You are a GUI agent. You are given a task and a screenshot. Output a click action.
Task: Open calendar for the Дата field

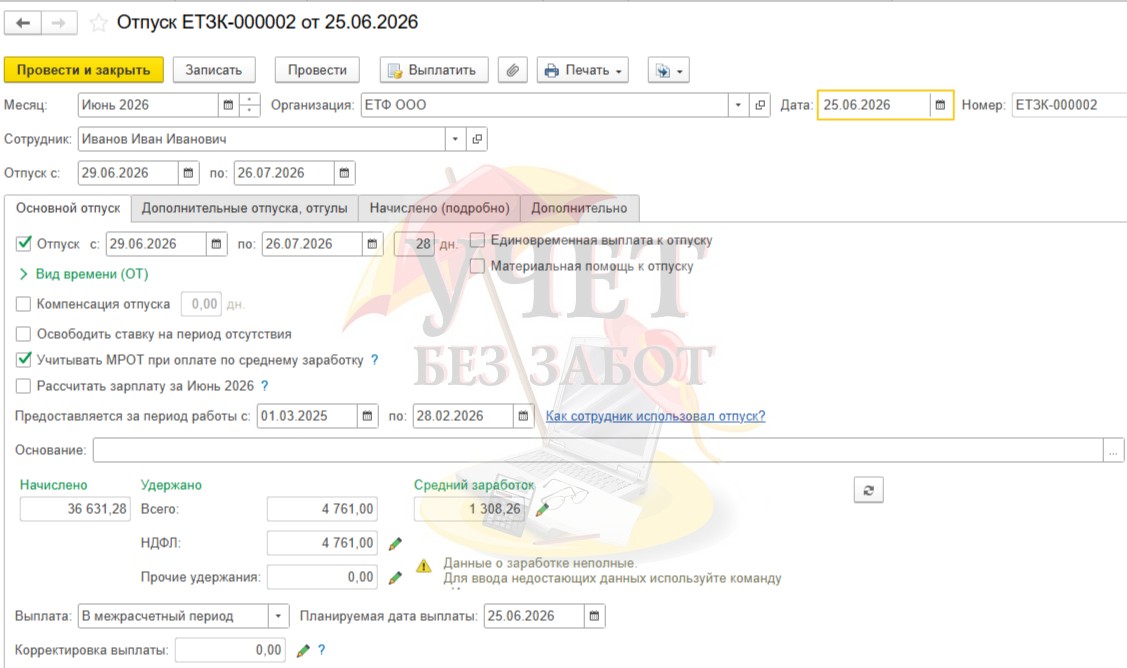tap(939, 105)
